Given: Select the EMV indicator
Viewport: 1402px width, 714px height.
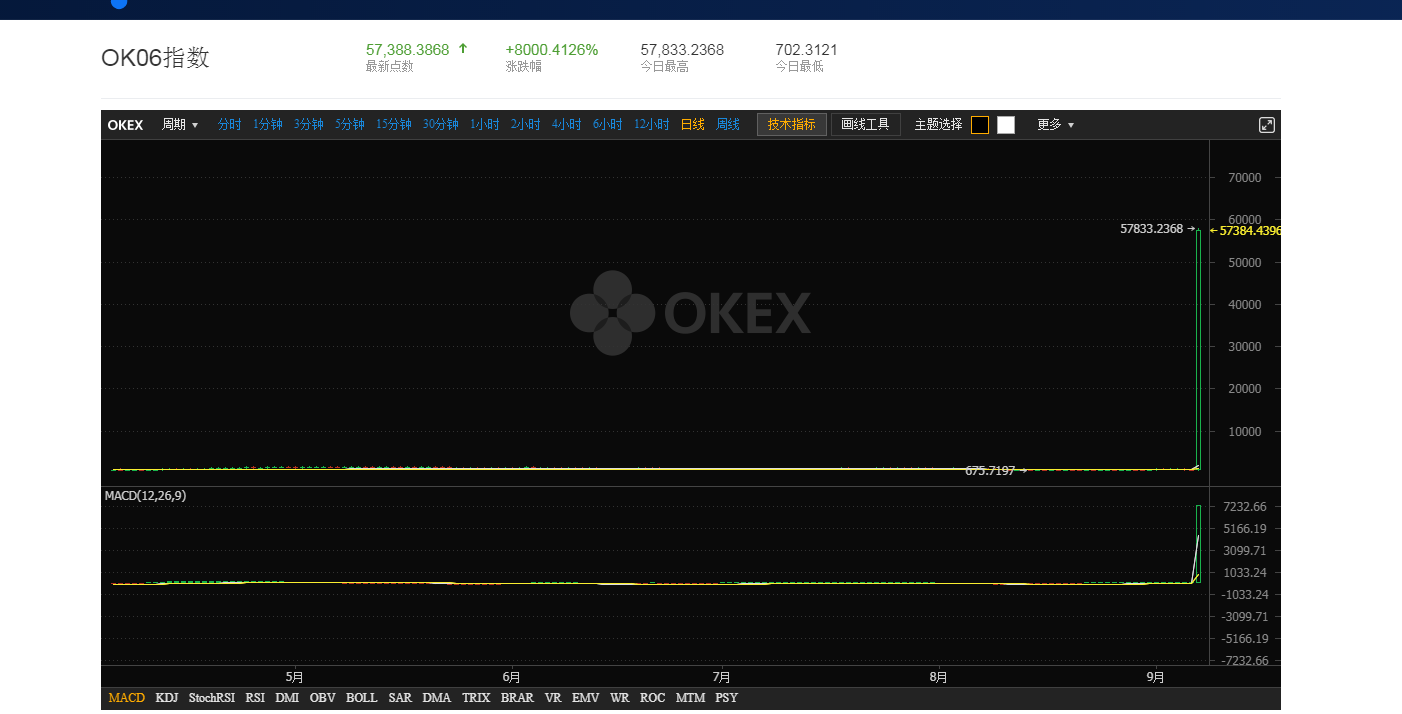Looking at the screenshot, I should pos(586,698).
